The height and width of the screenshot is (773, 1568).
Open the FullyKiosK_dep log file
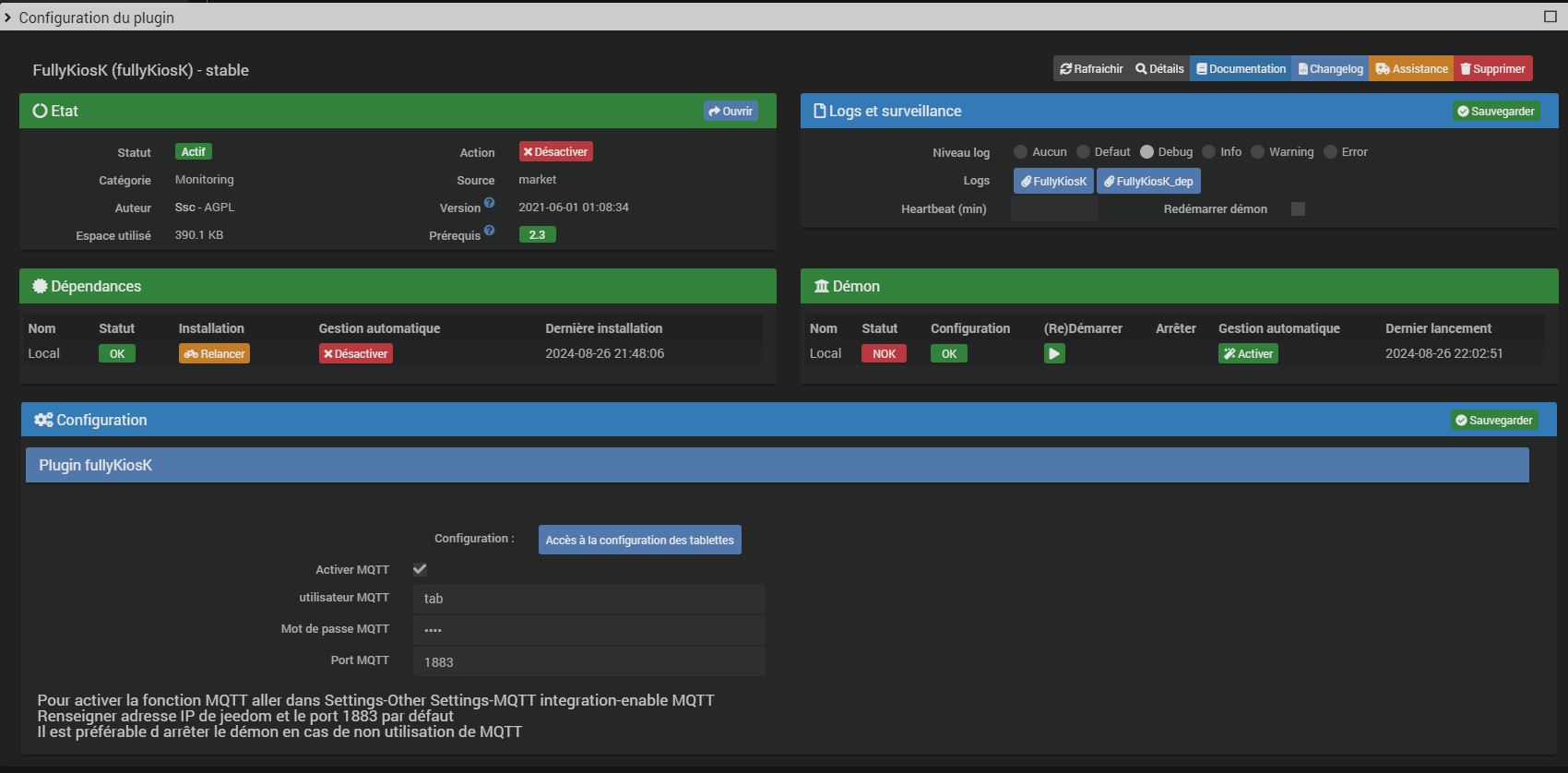[1148, 182]
